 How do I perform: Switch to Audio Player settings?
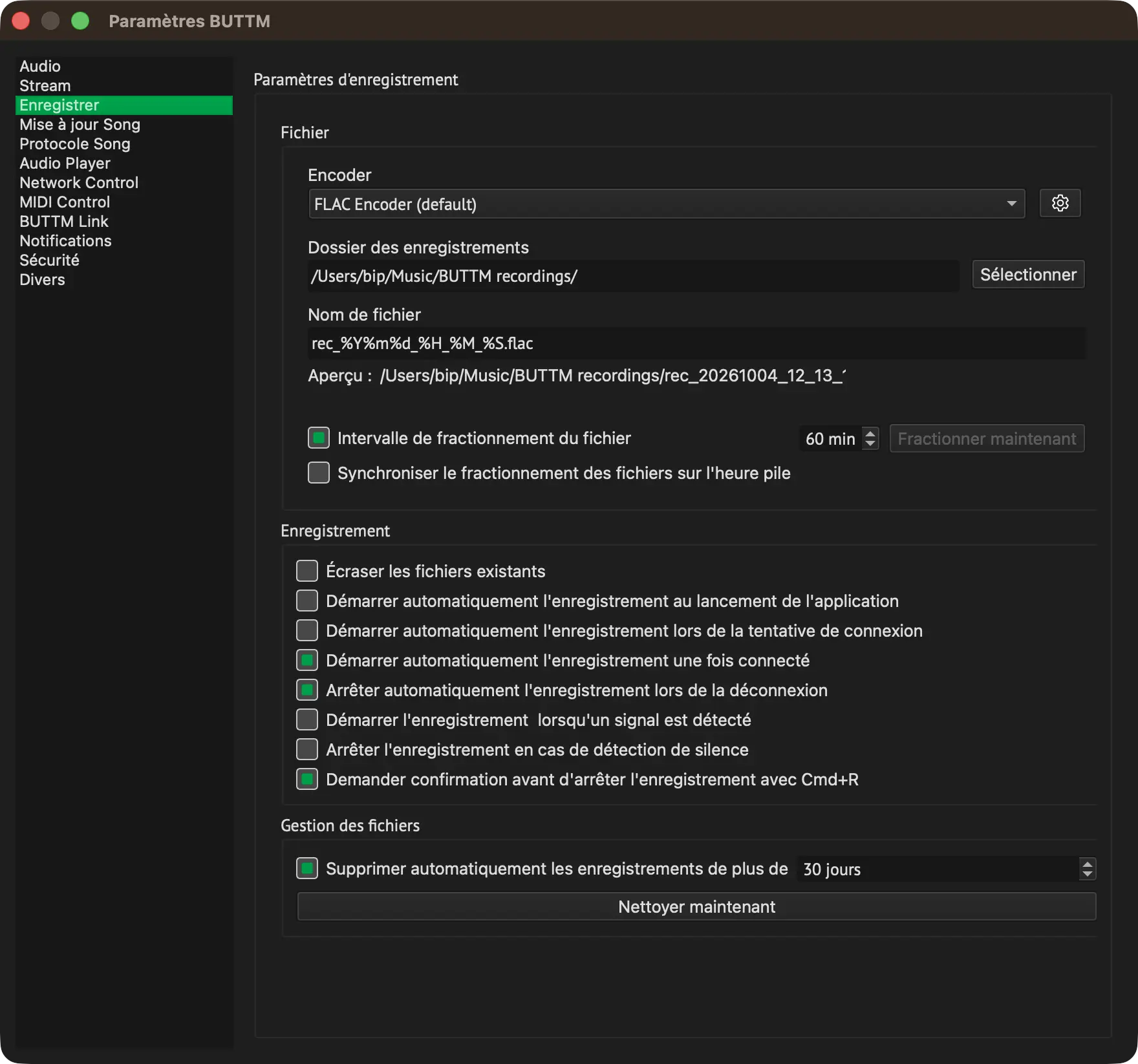(x=123, y=164)
